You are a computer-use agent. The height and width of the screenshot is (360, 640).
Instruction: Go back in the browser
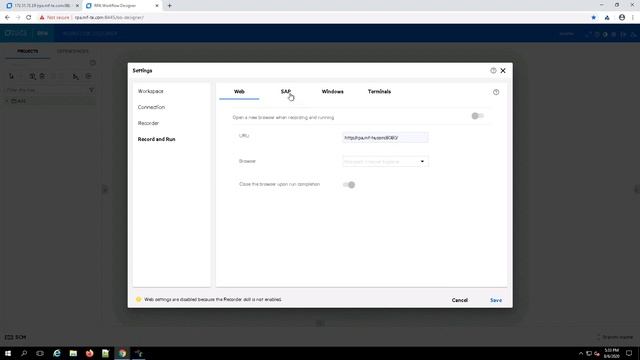[7, 18]
